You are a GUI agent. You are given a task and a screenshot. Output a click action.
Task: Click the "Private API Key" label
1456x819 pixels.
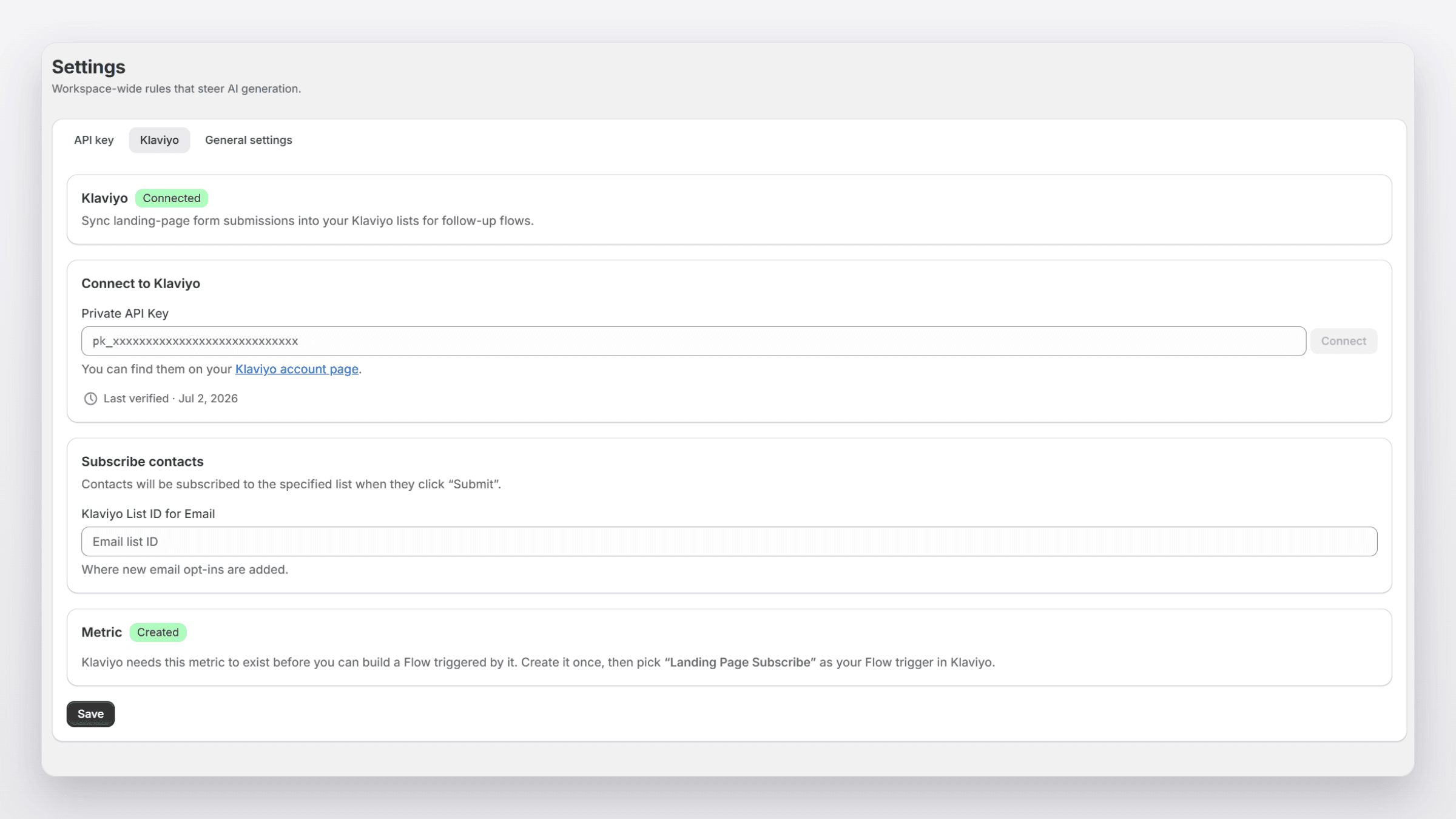125,314
